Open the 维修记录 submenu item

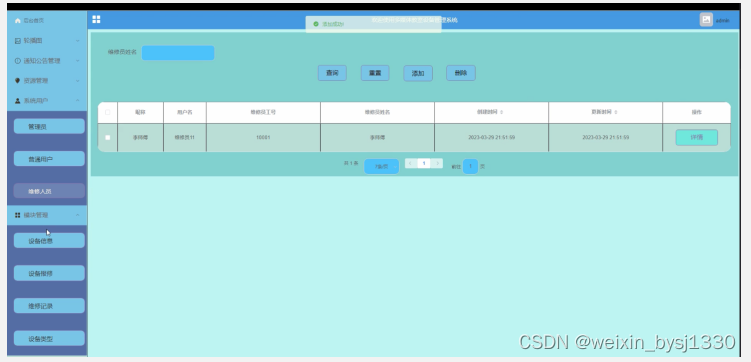tap(49, 305)
